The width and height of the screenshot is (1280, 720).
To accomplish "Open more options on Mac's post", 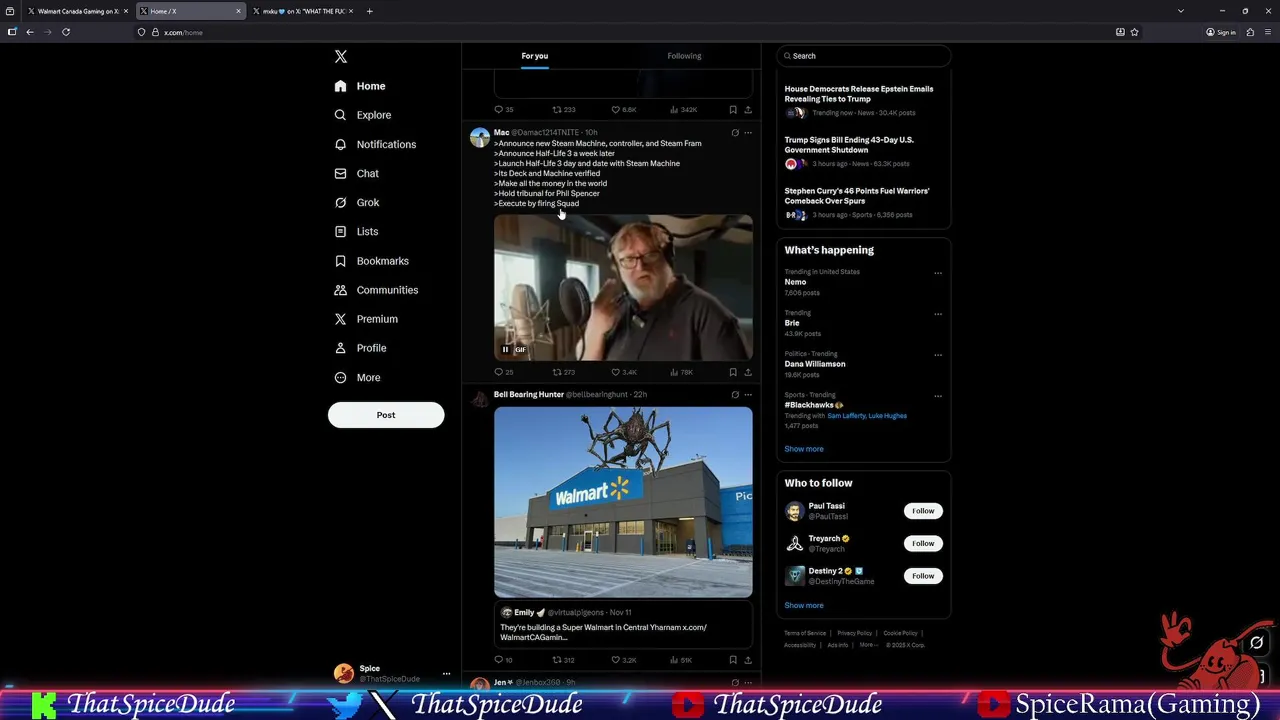I will tap(747, 132).
